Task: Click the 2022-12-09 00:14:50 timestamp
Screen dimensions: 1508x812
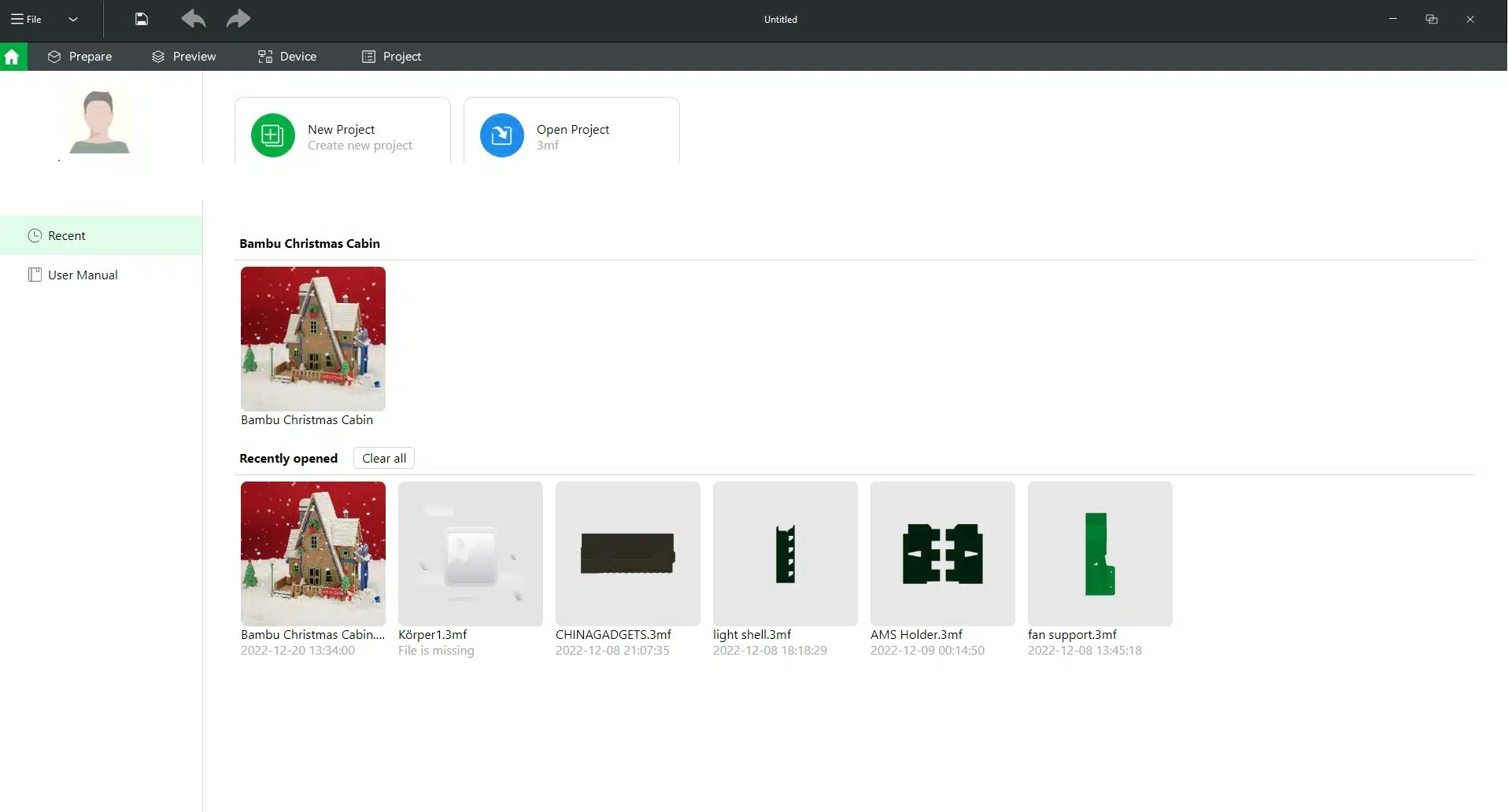Action: tap(927, 651)
